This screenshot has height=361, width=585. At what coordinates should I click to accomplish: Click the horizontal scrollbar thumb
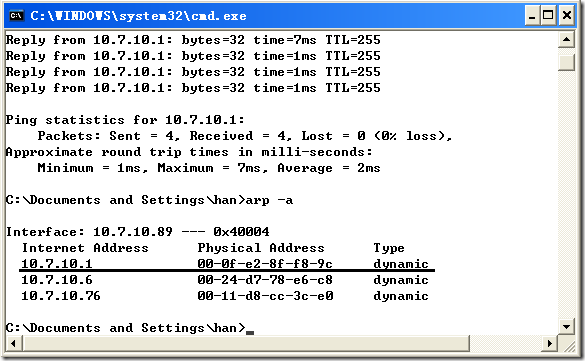pyautogui.click(x=246, y=343)
